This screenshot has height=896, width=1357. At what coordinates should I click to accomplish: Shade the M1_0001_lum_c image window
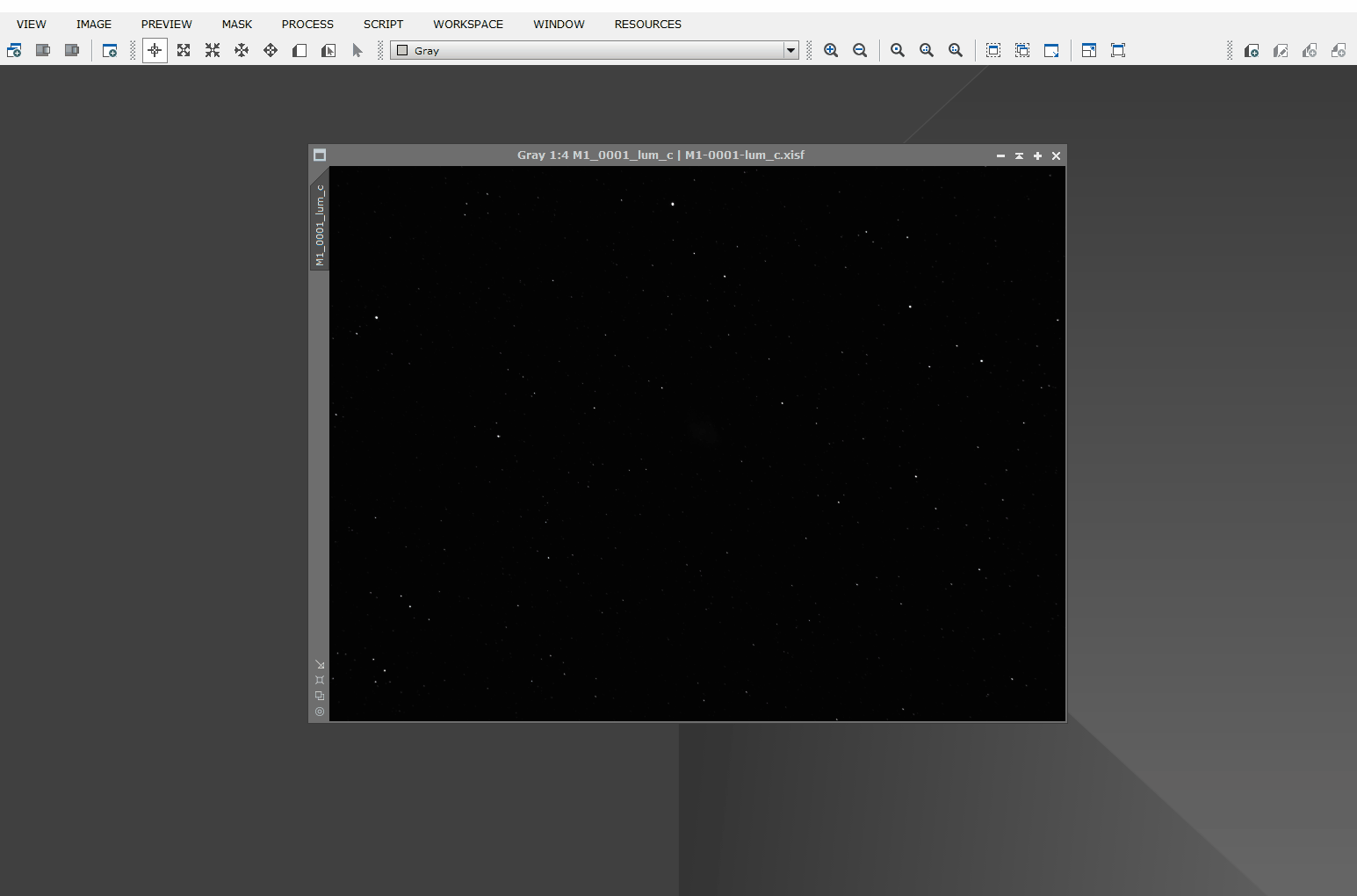[x=1019, y=155]
